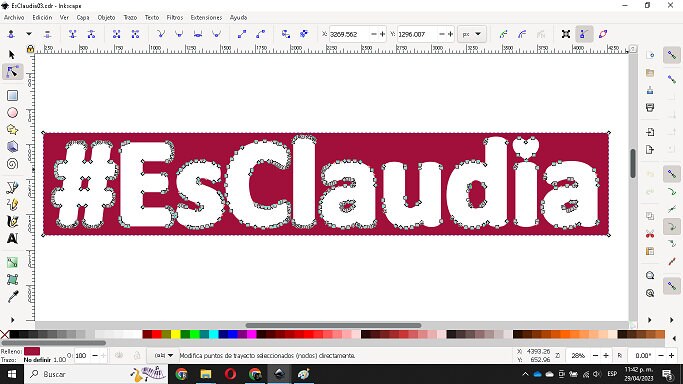
Task: Click the Object to path icon
Action: pos(286,34)
